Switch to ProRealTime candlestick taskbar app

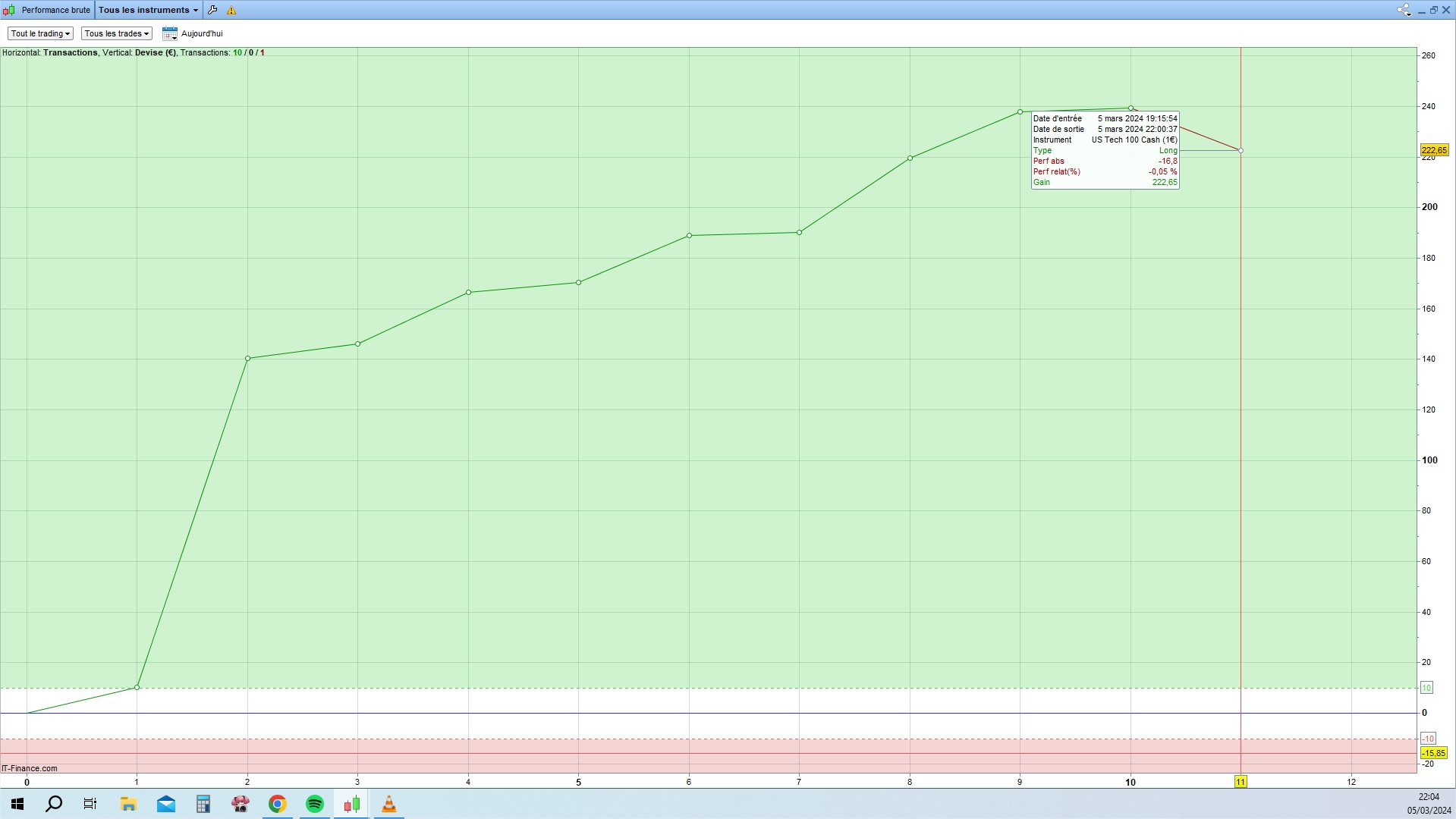coord(351,804)
